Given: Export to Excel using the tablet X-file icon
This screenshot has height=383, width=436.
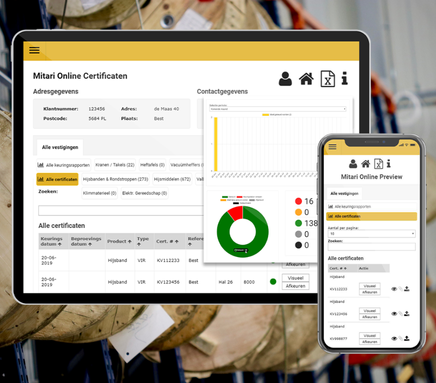Looking at the screenshot, I should [328, 79].
